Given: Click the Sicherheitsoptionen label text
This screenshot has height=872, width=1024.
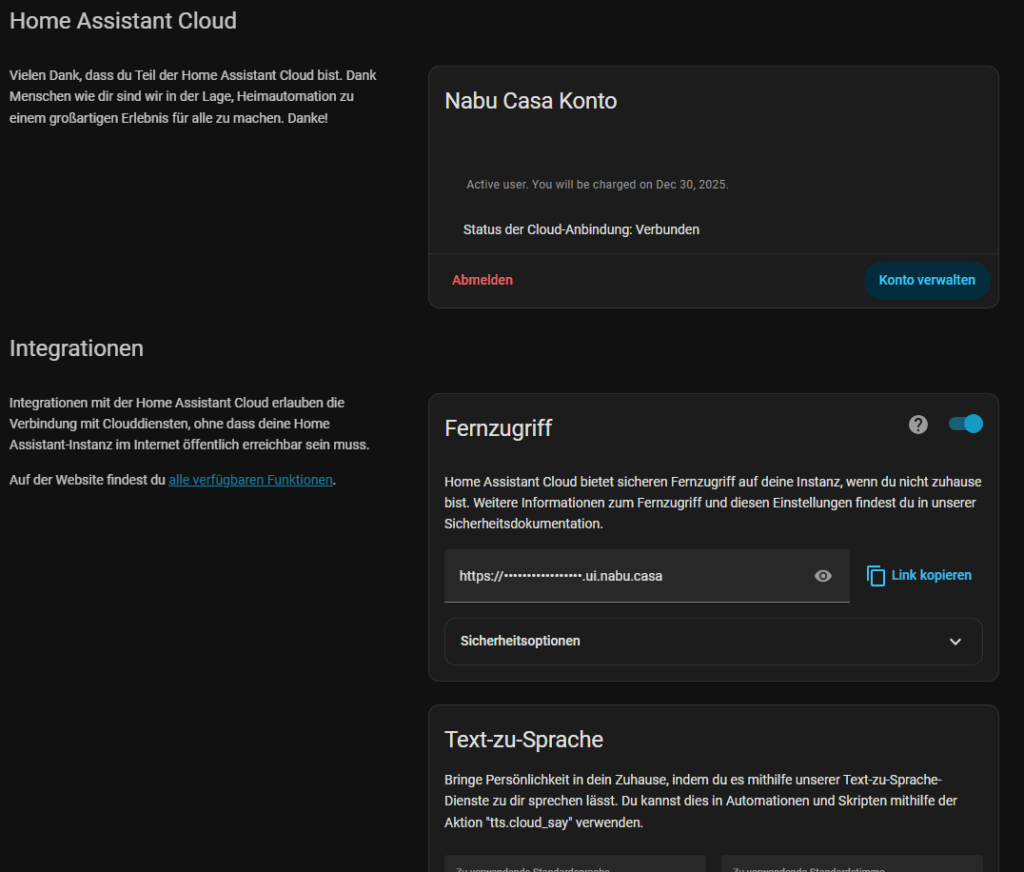Looking at the screenshot, I should coord(520,641).
